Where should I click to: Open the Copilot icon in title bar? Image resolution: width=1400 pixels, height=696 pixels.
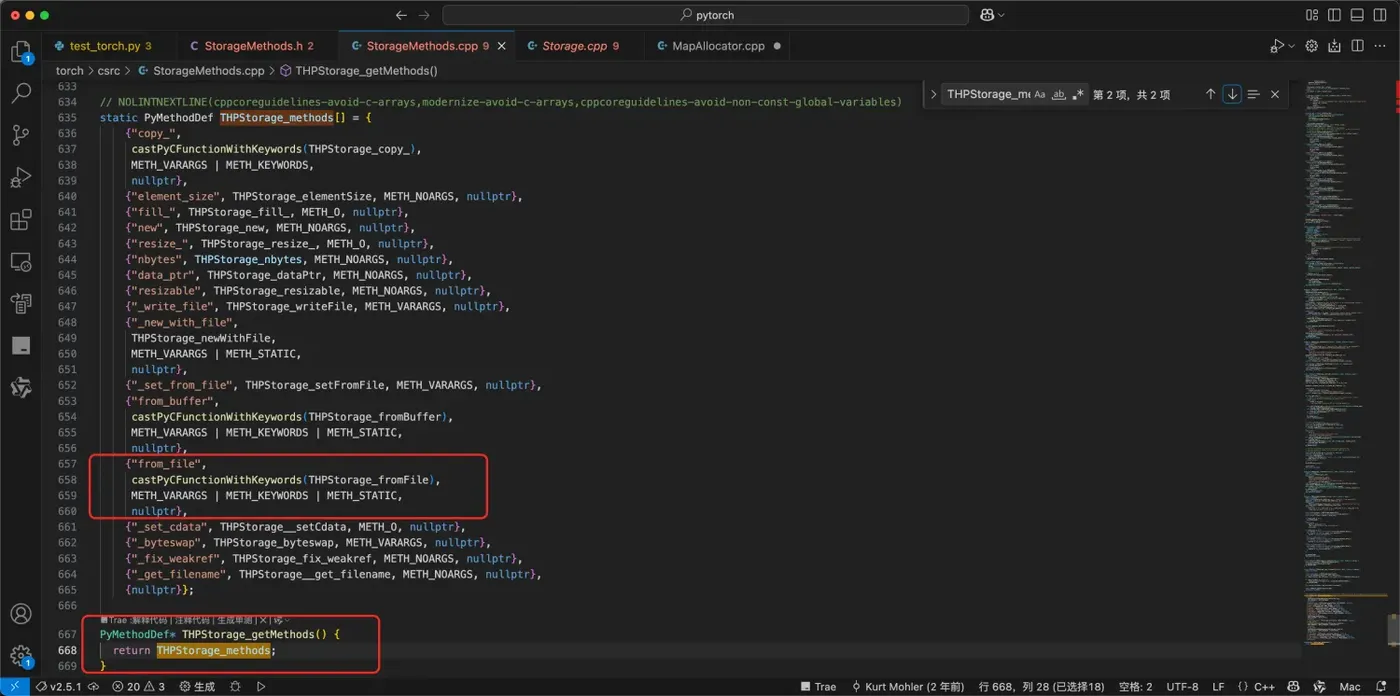[x=988, y=15]
